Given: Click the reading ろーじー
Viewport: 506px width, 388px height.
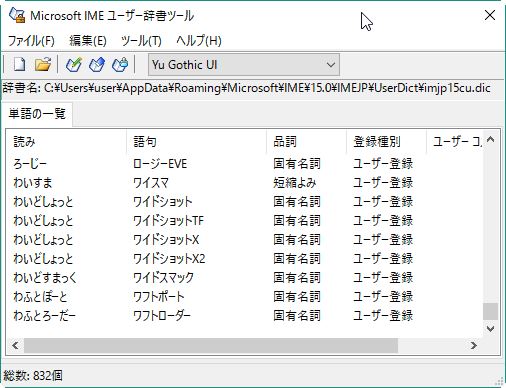Looking at the screenshot, I should pos(30,164).
